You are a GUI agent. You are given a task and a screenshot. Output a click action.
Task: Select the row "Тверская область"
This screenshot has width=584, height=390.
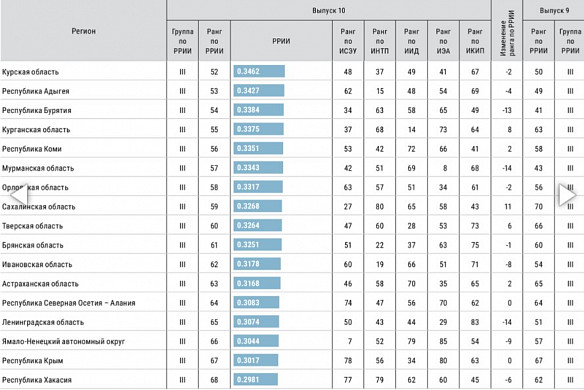coord(292,226)
